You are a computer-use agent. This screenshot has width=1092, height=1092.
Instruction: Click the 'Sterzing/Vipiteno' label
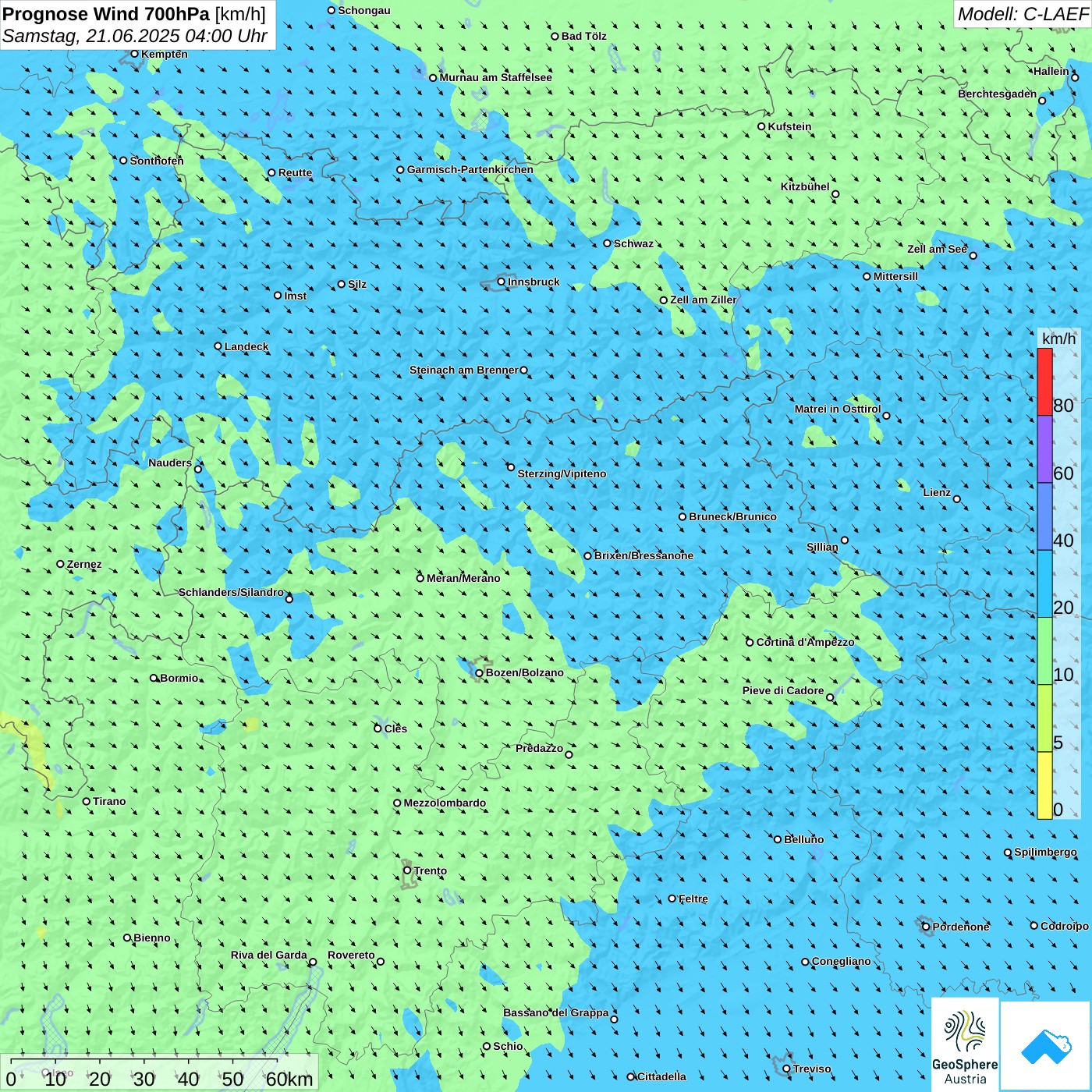point(562,473)
